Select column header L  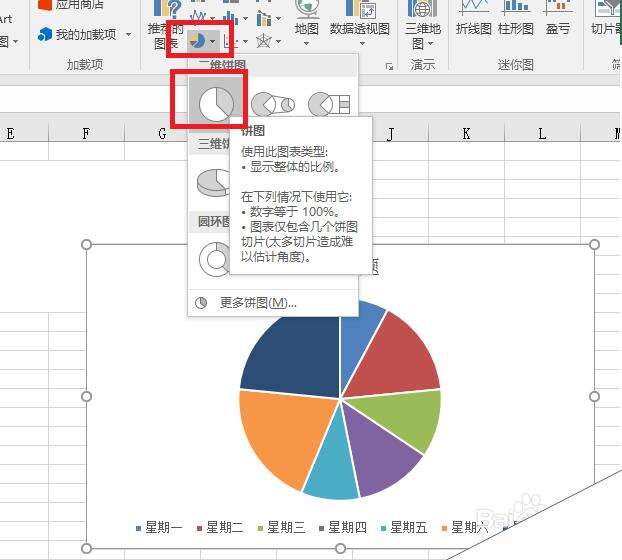542,133
